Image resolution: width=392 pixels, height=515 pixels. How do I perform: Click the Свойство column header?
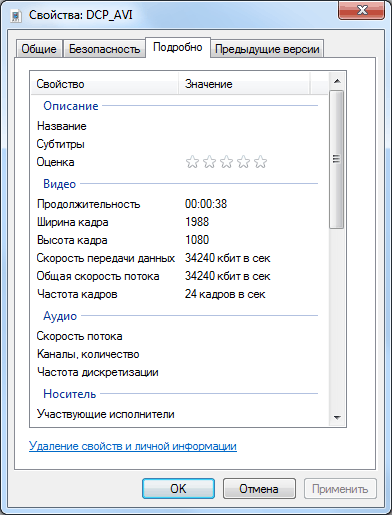(105, 84)
